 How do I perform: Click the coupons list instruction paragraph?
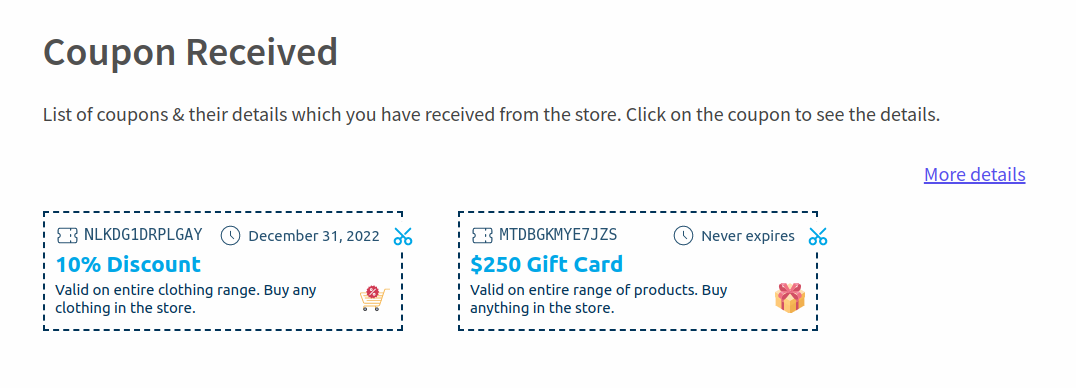[x=491, y=115]
